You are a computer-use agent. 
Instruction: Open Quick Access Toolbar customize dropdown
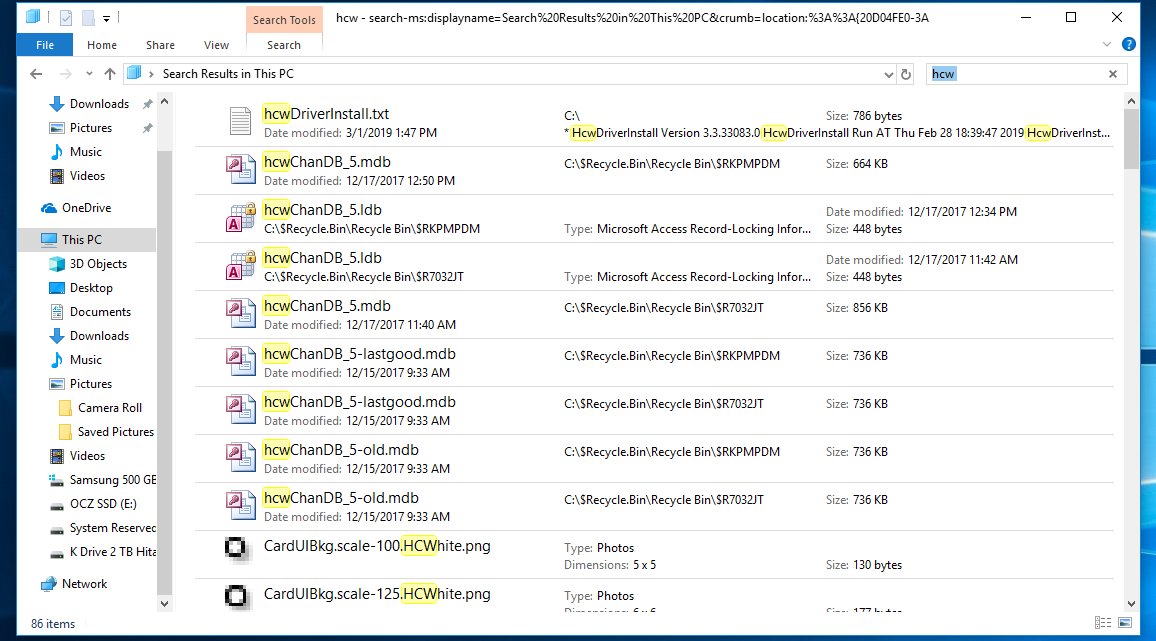click(x=106, y=18)
